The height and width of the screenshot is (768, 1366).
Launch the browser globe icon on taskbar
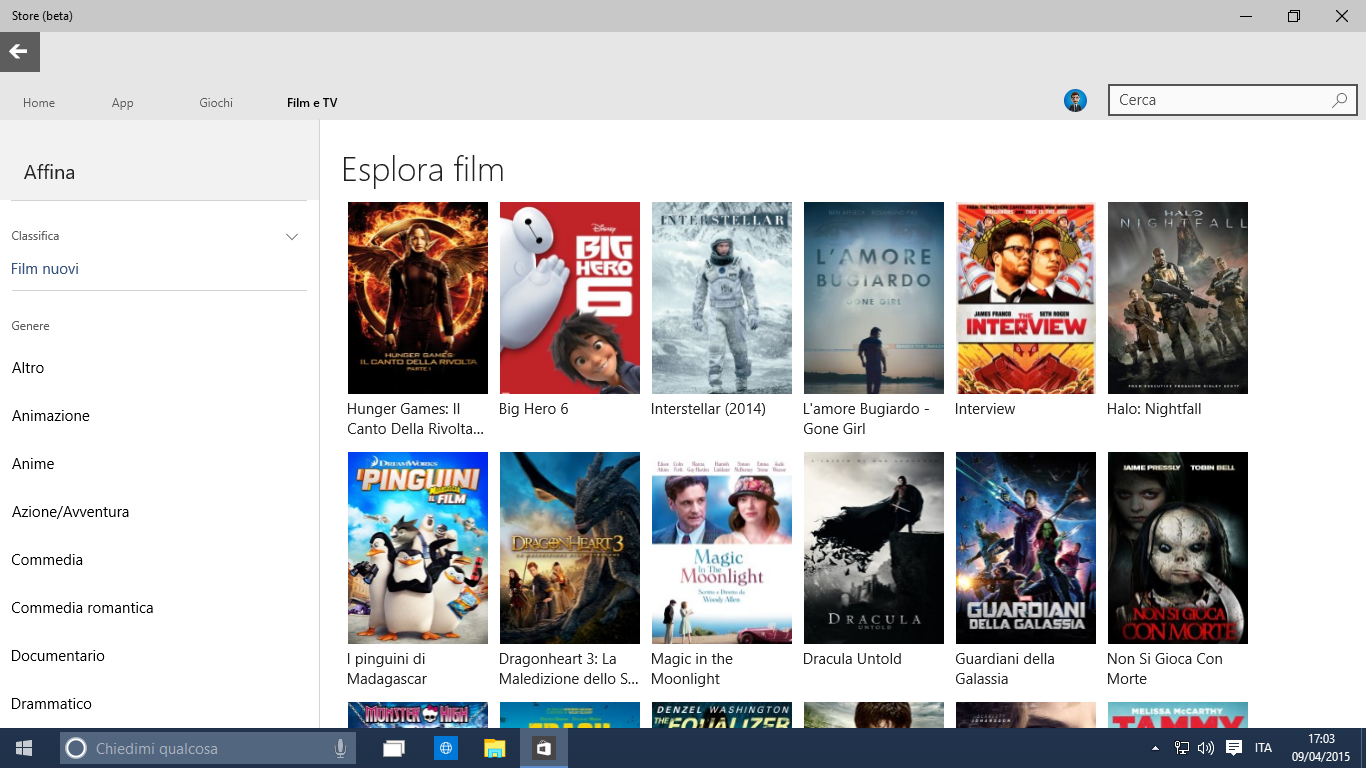tap(445, 748)
